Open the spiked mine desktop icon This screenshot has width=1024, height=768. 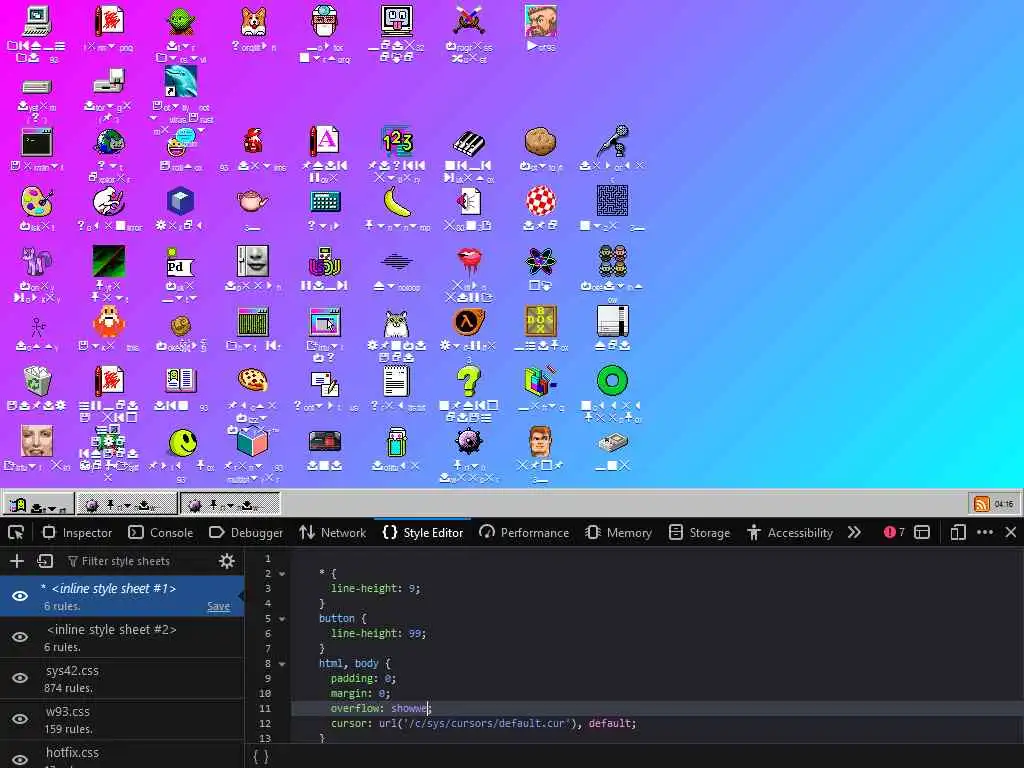pos(469,441)
